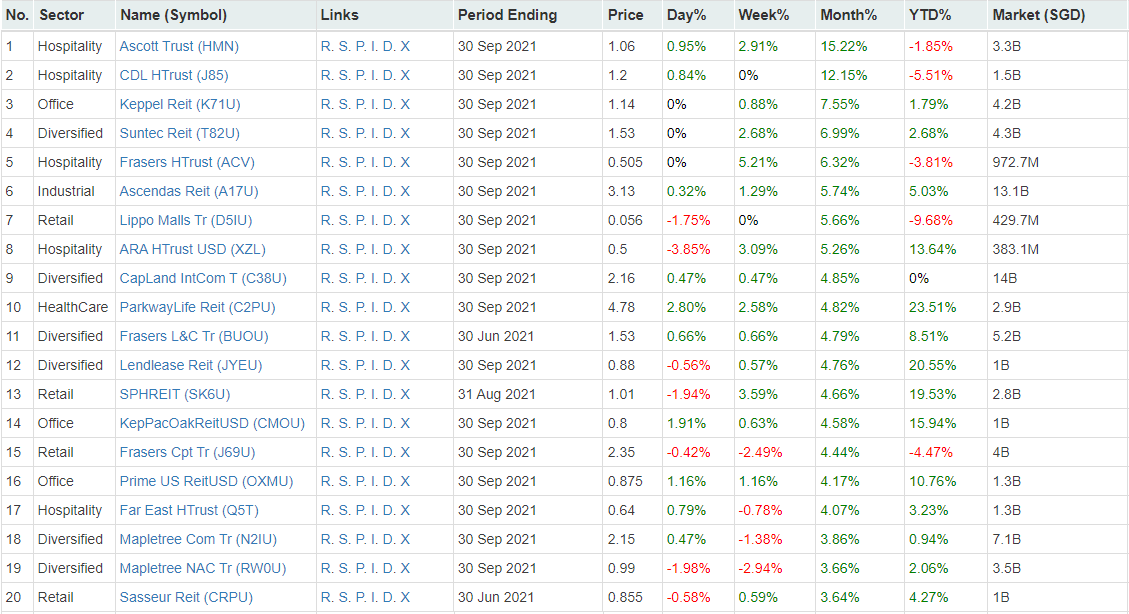Click the P. link in Keppel Reit row
1129x614 pixels.
[x=361, y=104]
